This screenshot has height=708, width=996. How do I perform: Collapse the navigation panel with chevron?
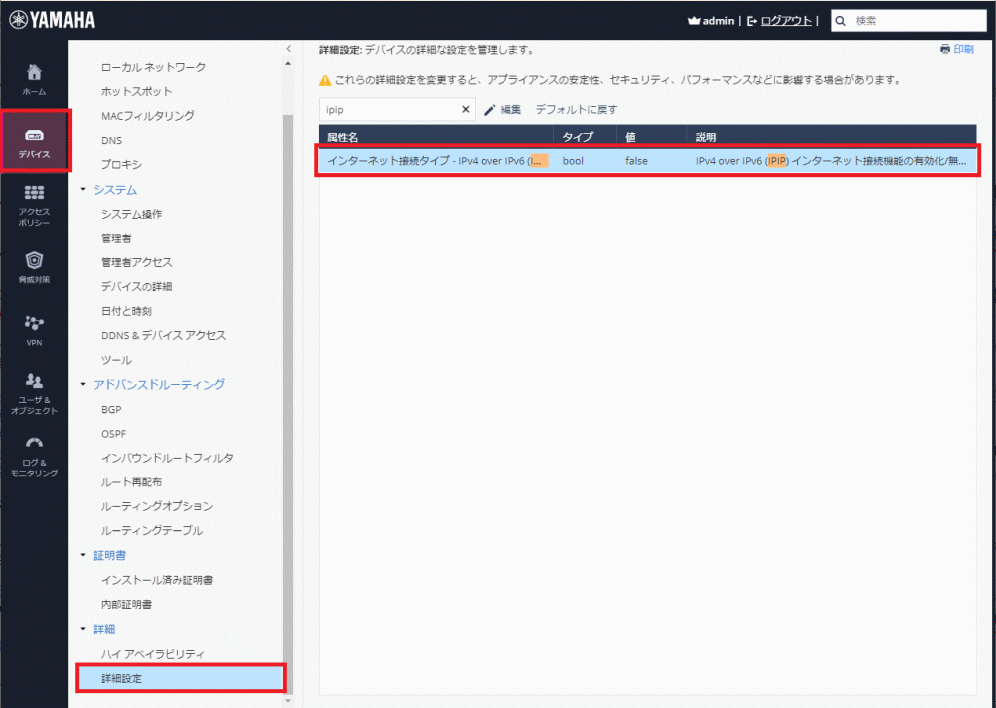(x=288, y=48)
